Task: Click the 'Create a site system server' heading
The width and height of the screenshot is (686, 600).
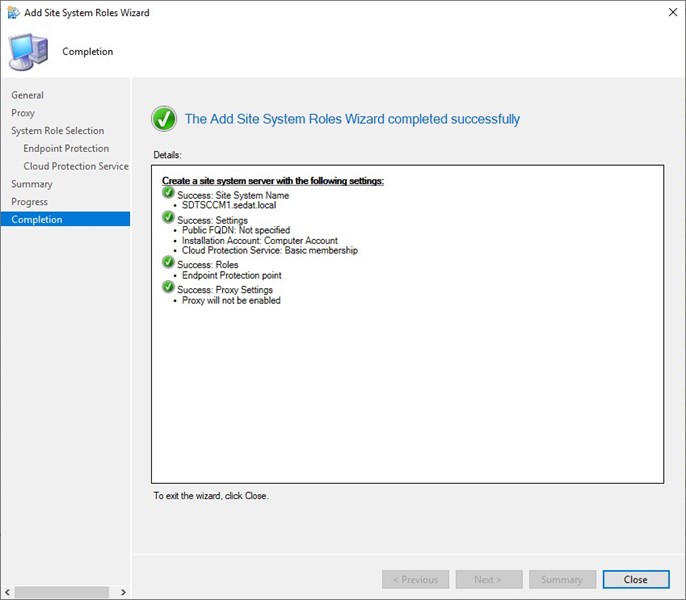Action: pos(273,181)
